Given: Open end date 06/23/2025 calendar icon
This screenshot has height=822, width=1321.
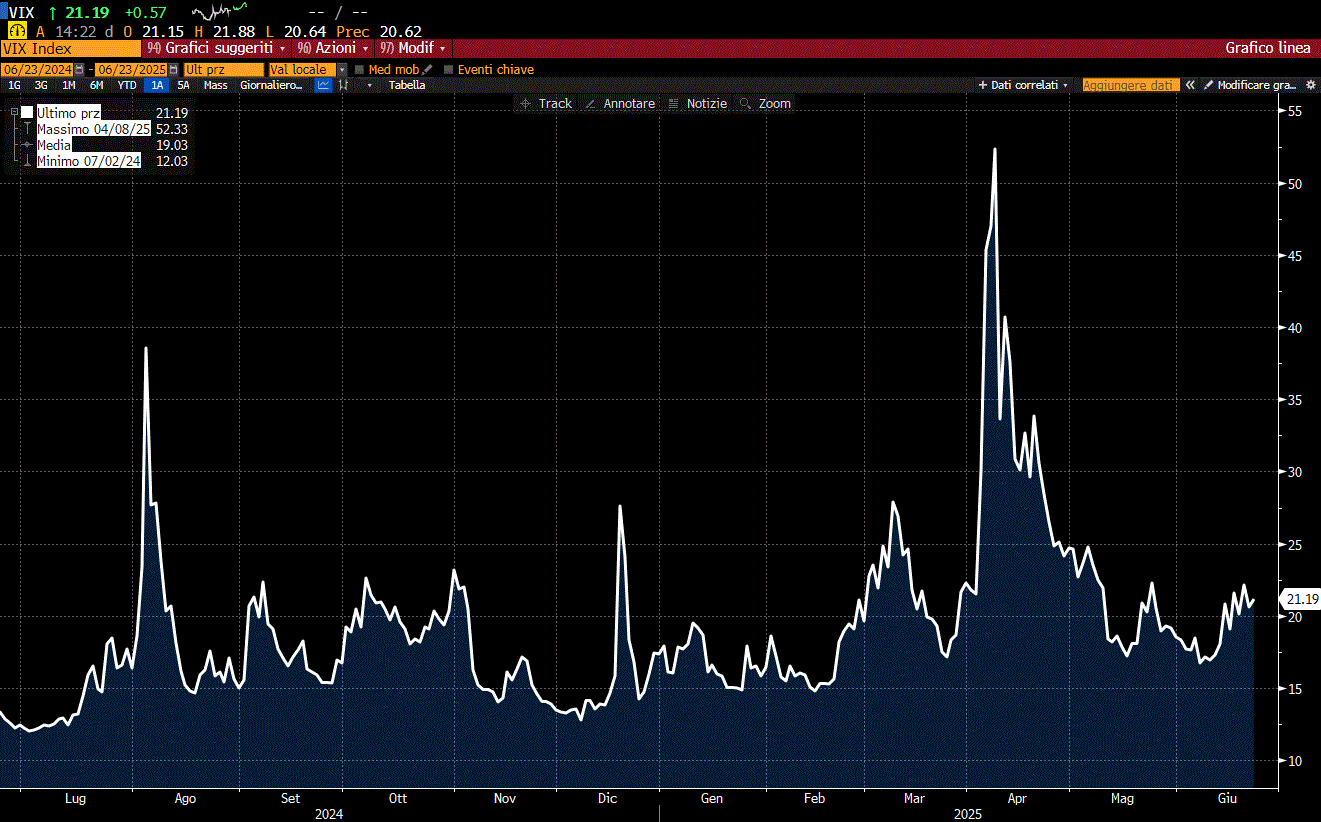Looking at the screenshot, I should click(174, 69).
